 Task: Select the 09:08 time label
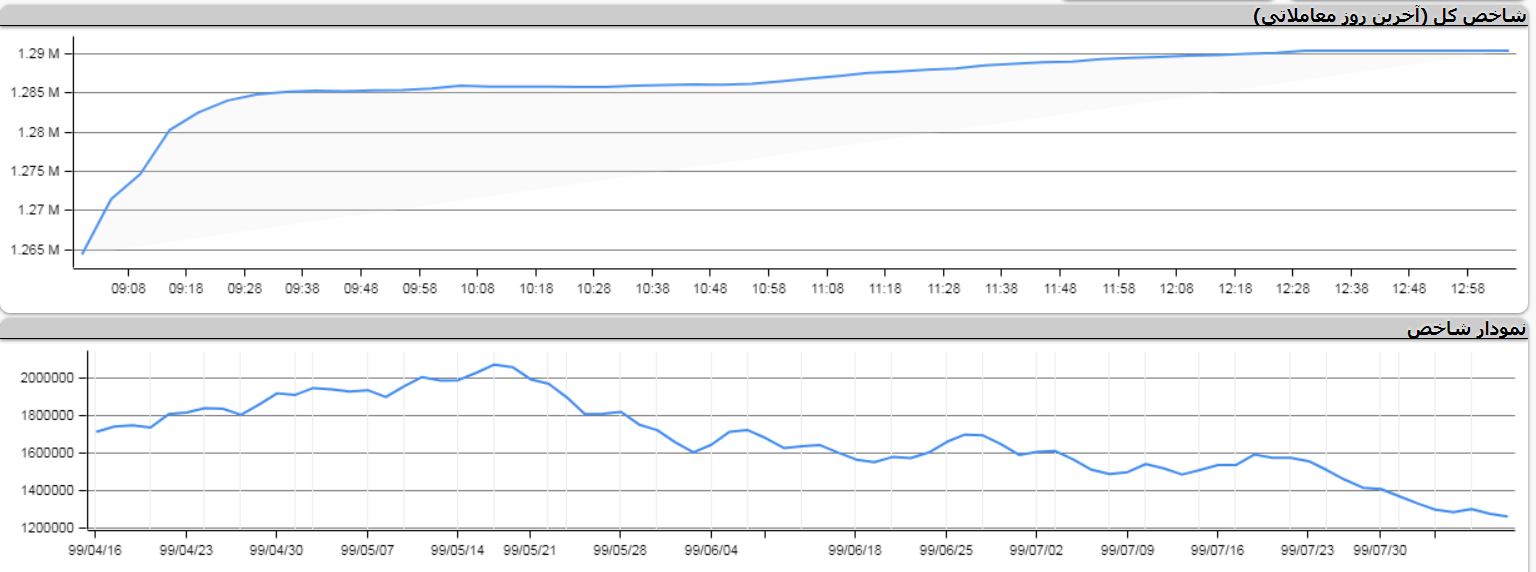click(128, 288)
